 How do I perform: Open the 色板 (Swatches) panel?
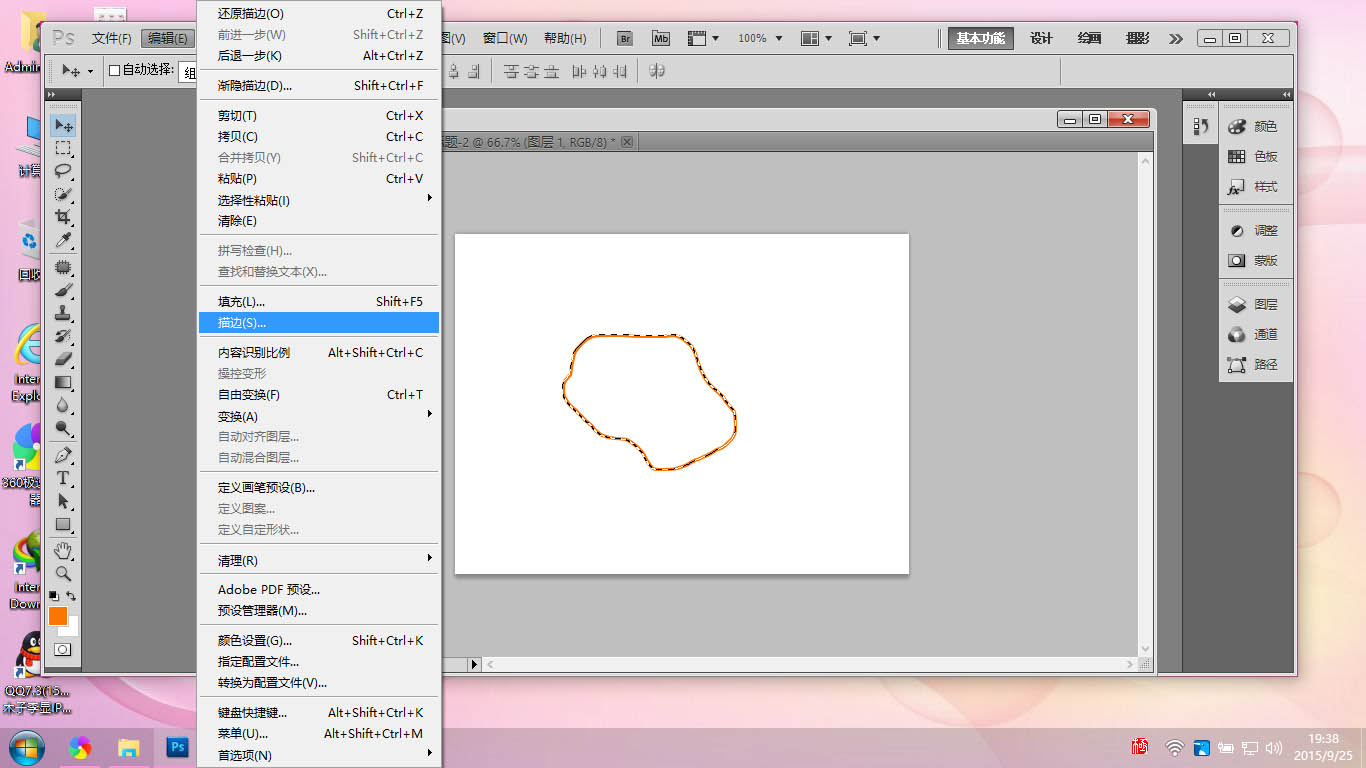pyautogui.click(x=1255, y=157)
